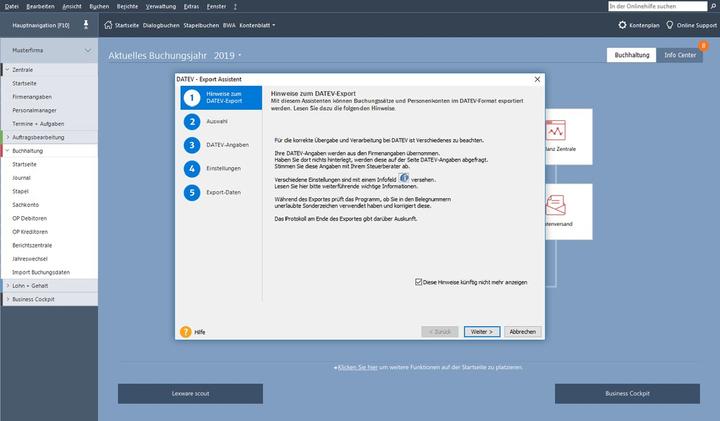The image size is (720, 421).
Task: Click the Weiter button
Action: 482,331
